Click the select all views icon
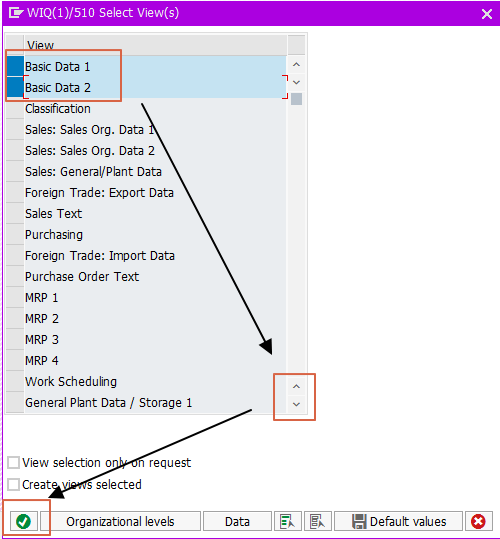Image resolution: width=500 pixels, height=539 pixels. point(287,521)
